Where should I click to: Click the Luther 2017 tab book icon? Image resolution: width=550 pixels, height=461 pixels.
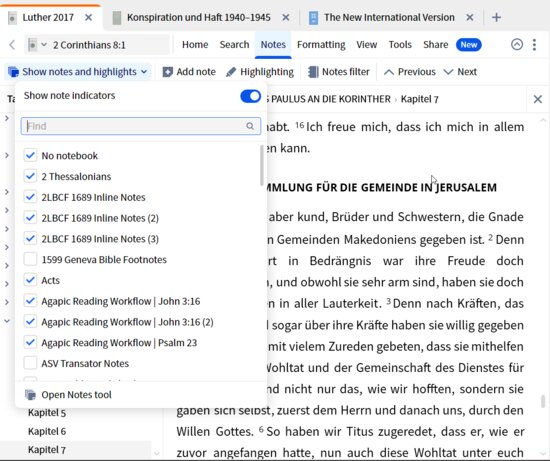tap(12, 18)
